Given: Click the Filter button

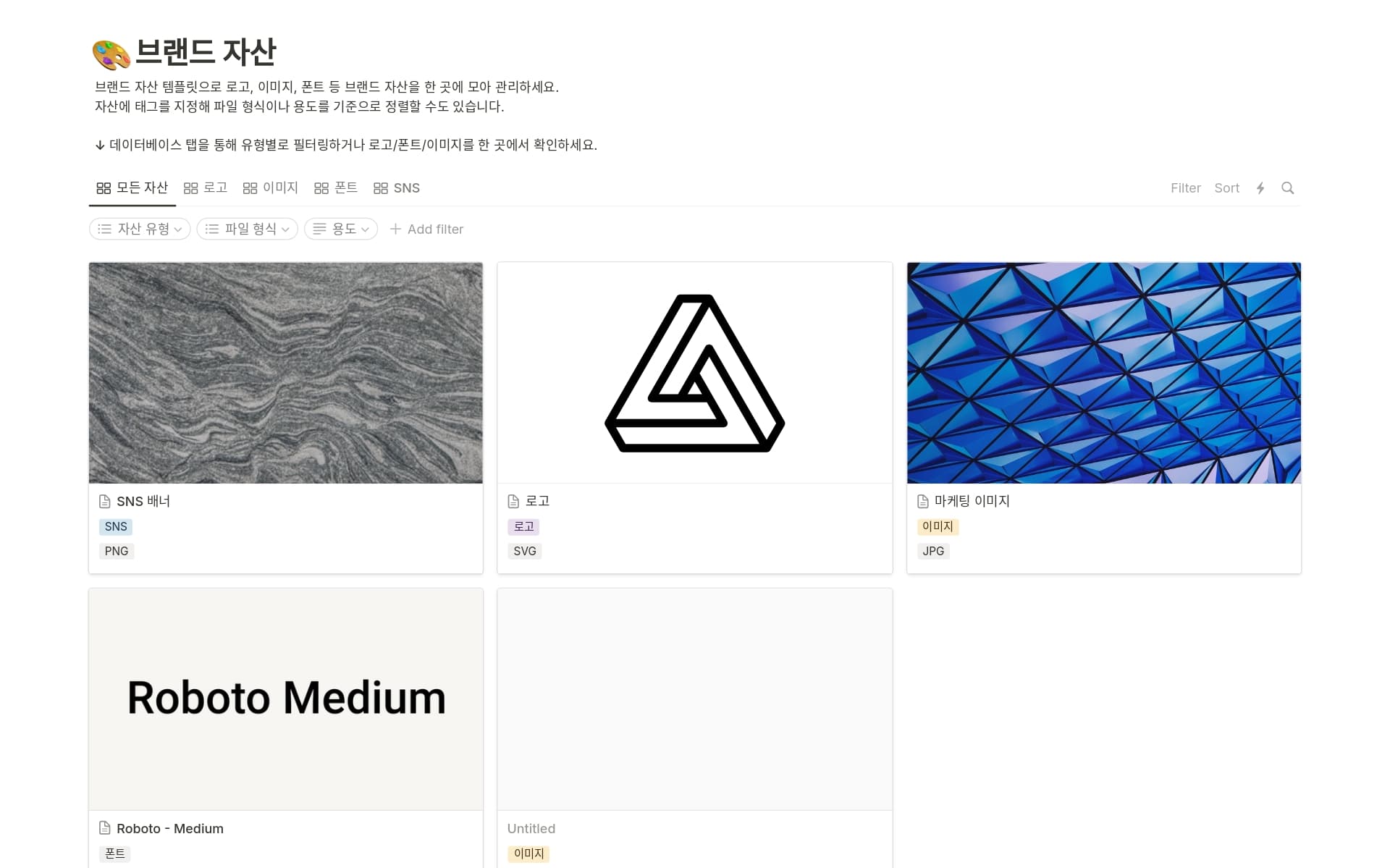Looking at the screenshot, I should [x=1185, y=188].
